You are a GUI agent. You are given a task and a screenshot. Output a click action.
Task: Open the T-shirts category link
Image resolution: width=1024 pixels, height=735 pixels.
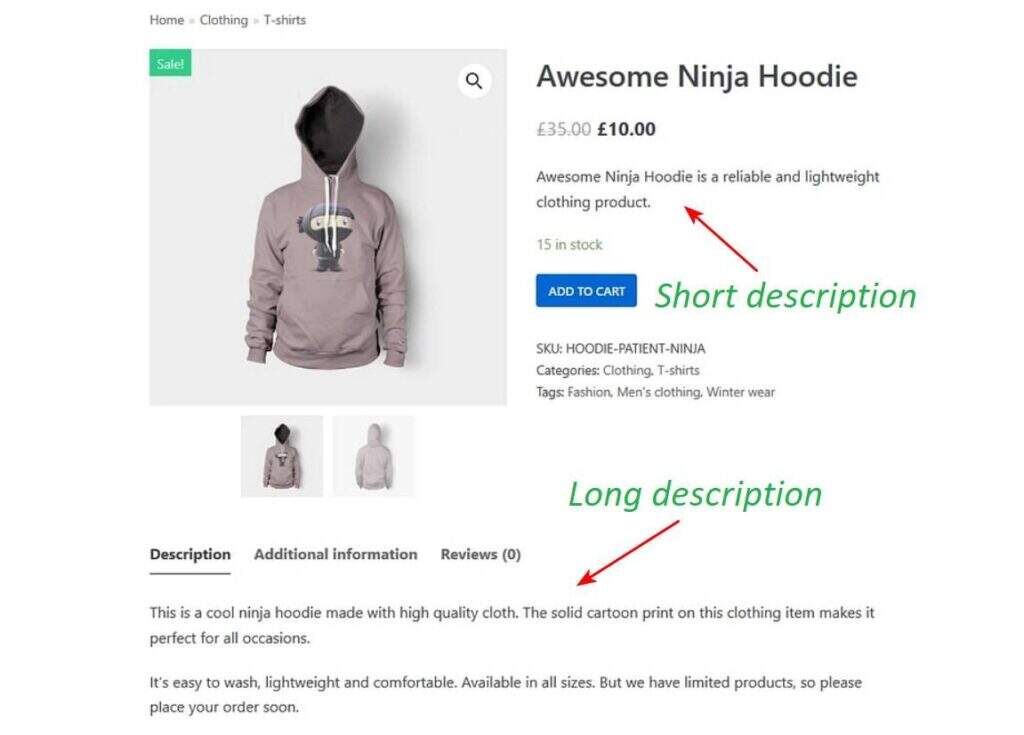[x=678, y=370]
